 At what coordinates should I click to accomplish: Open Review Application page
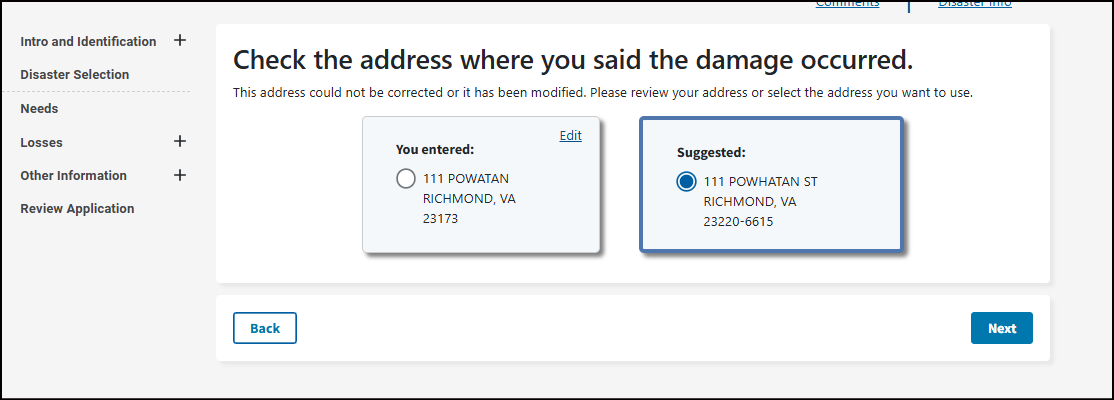[77, 209]
